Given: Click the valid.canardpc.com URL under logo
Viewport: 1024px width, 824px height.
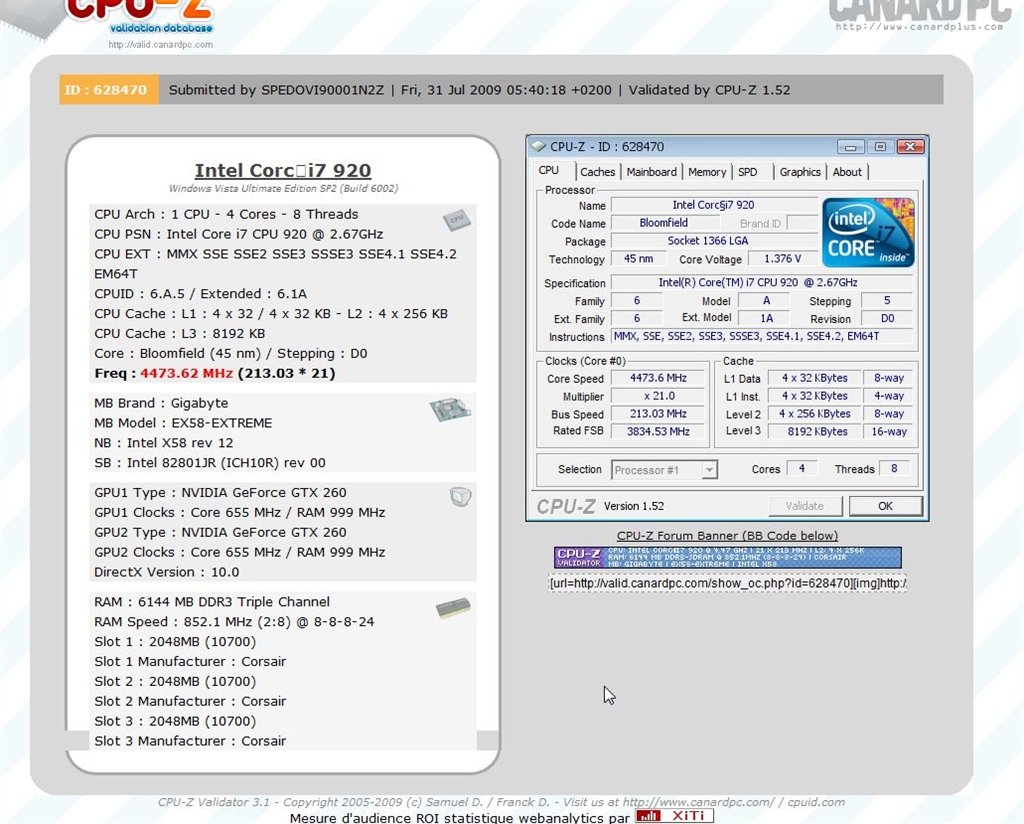Looking at the screenshot, I should [x=161, y=45].
